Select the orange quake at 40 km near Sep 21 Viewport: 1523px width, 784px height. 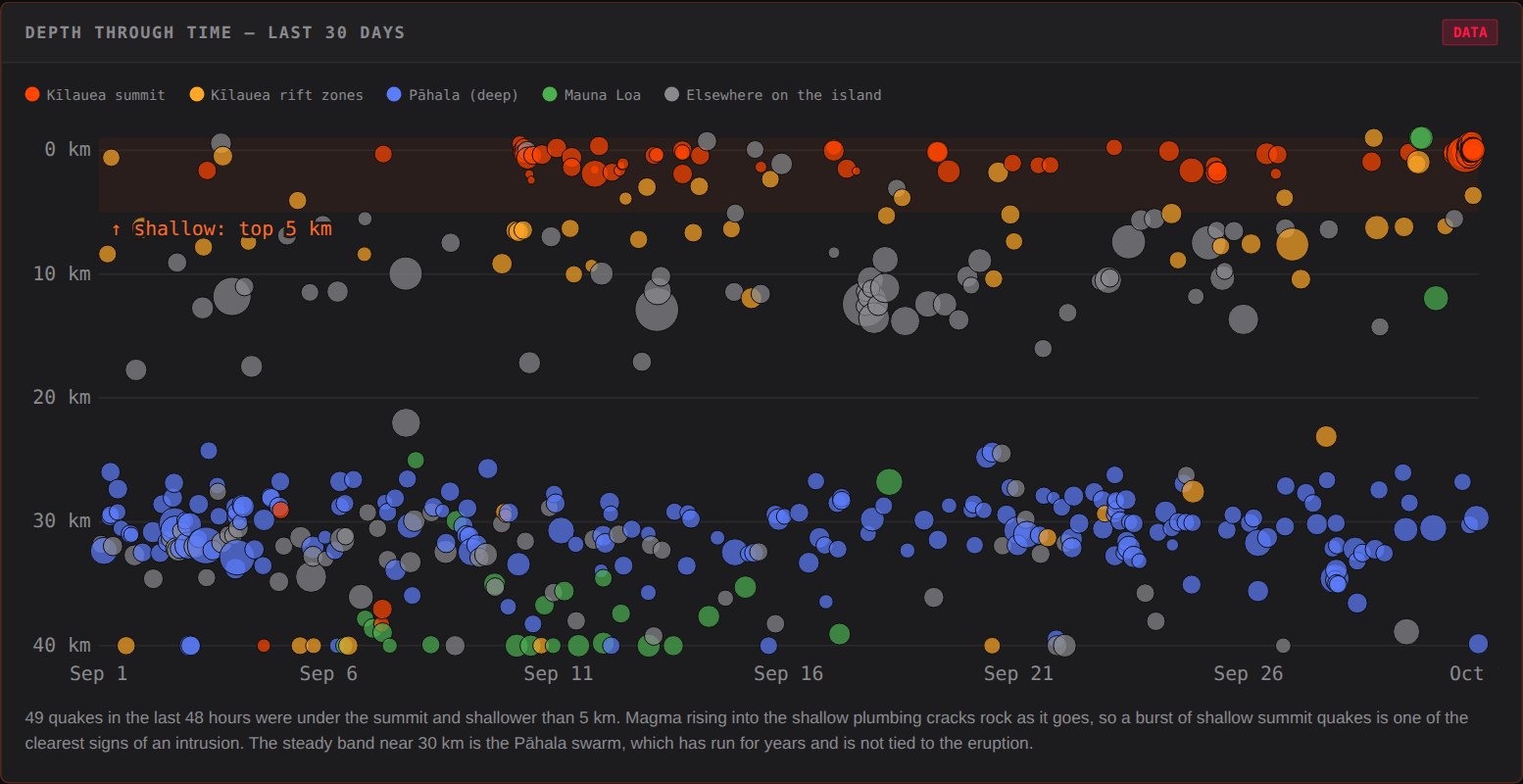click(992, 645)
